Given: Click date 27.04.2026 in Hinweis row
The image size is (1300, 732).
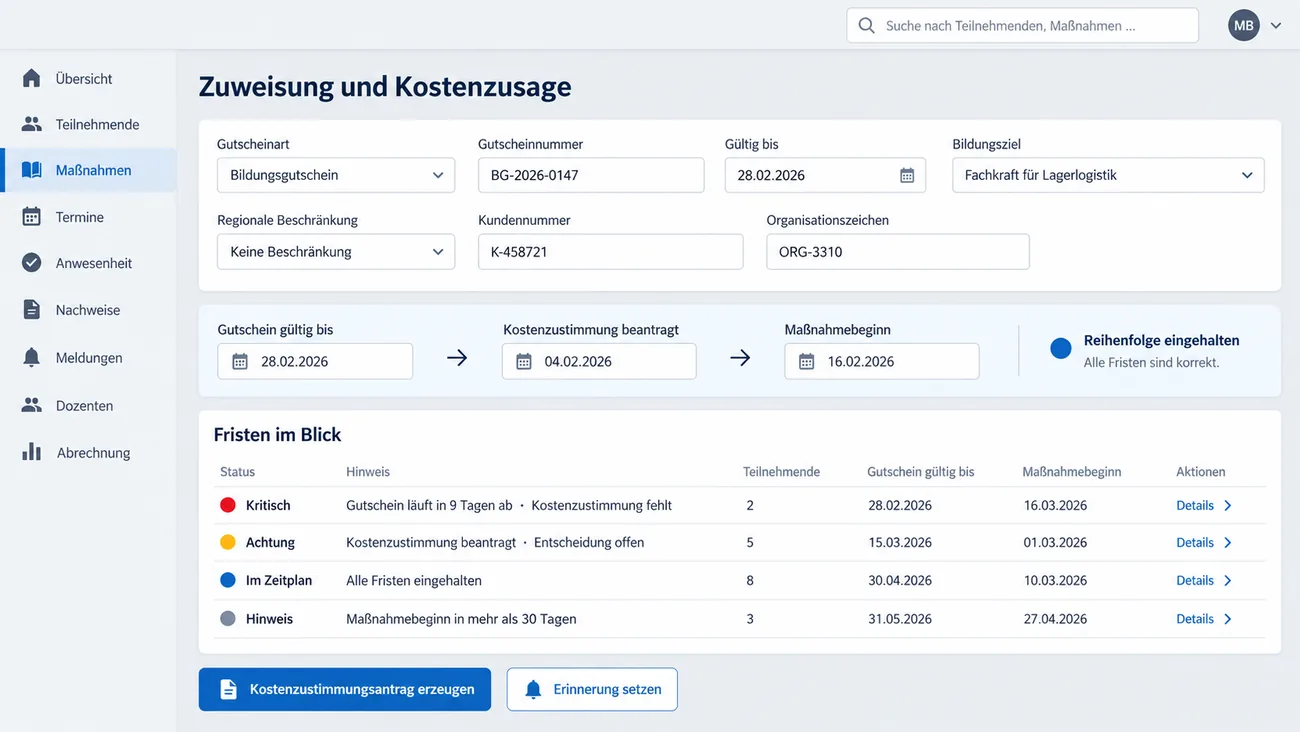Looking at the screenshot, I should point(1055,619).
